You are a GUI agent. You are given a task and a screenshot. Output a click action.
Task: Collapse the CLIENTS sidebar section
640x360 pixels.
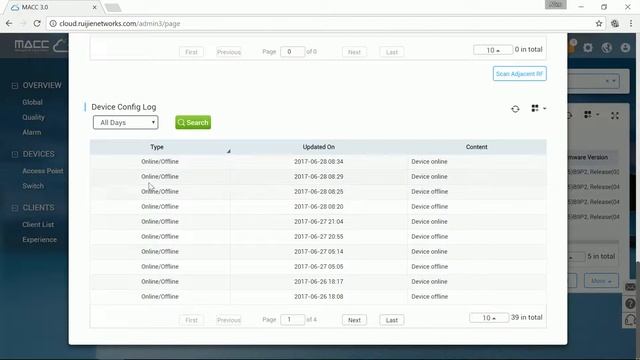click(x=15, y=208)
